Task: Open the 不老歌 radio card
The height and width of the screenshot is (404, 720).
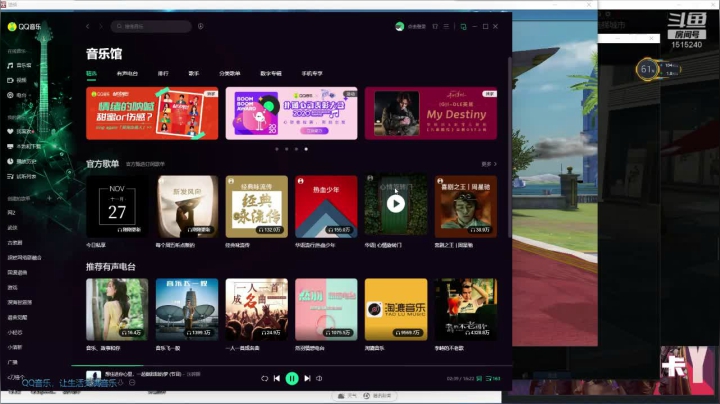Action: [466, 309]
